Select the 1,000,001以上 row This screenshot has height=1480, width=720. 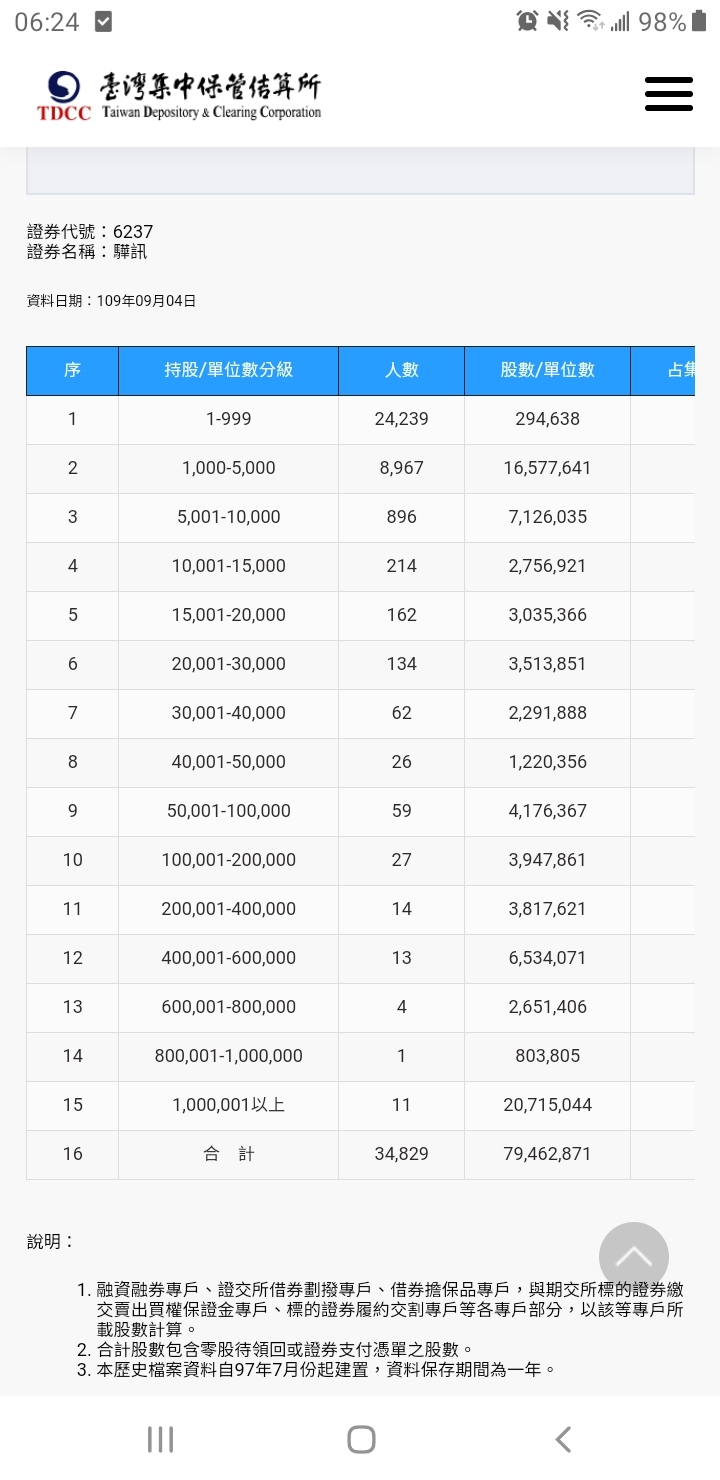(x=228, y=1105)
